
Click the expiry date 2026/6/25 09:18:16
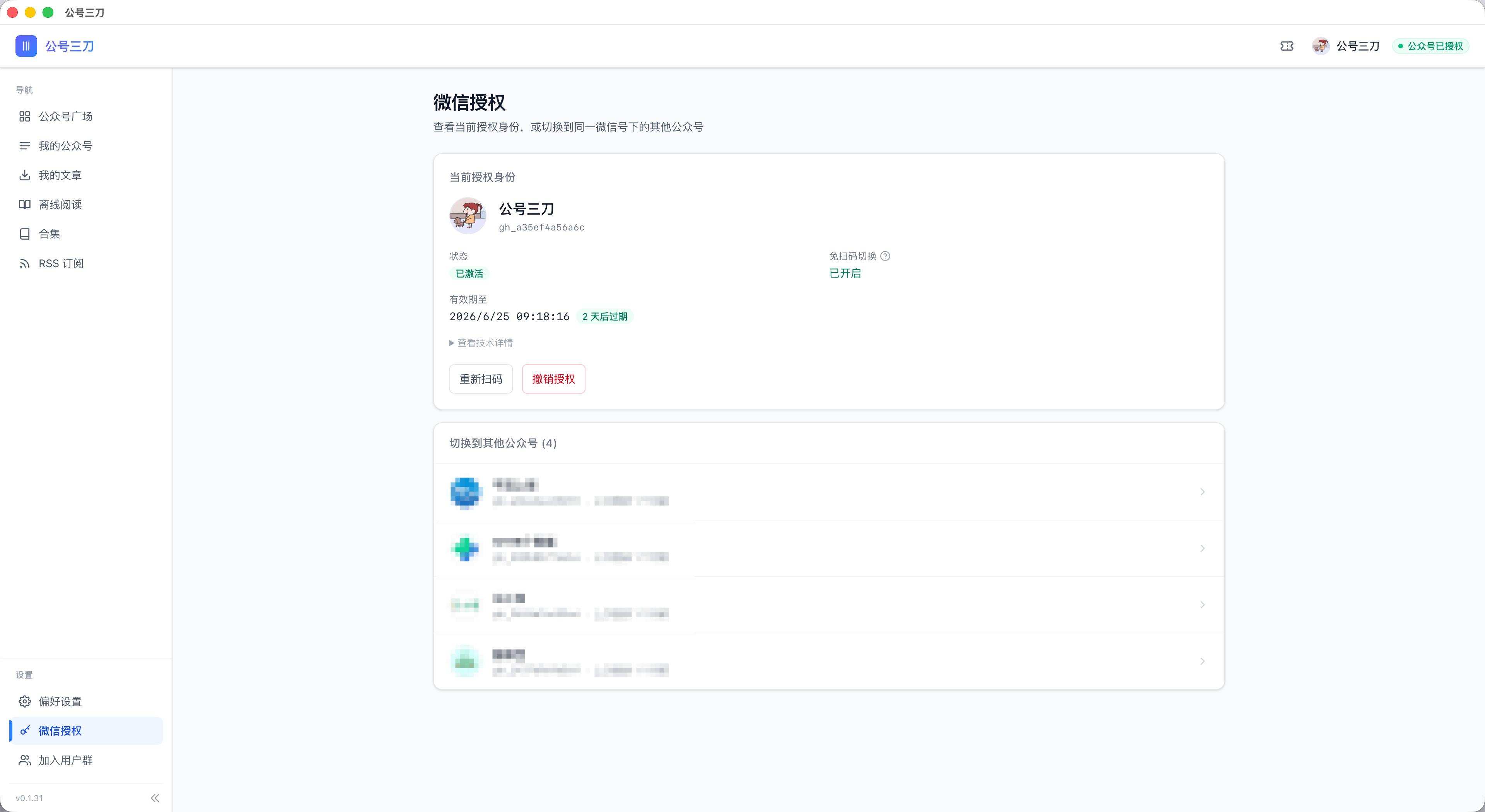tap(509, 316)
